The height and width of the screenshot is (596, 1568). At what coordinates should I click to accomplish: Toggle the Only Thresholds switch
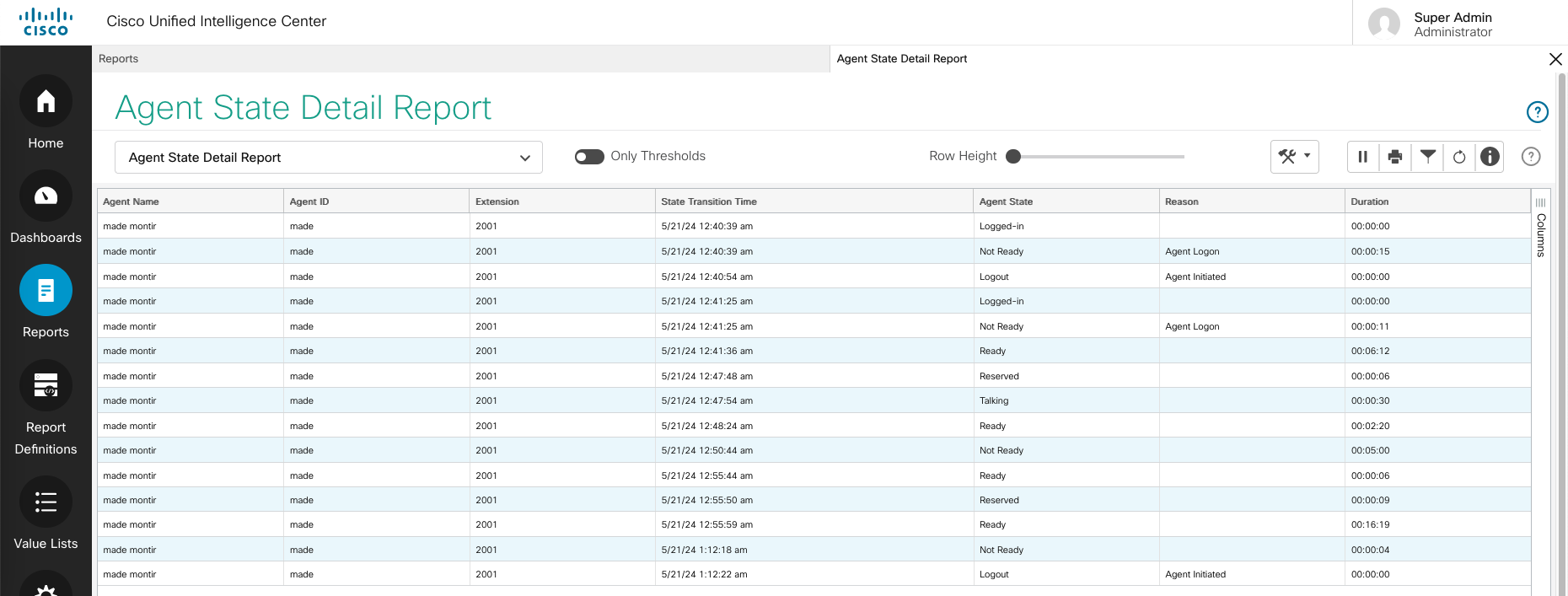pyautogui.click(x=589, y=157)
